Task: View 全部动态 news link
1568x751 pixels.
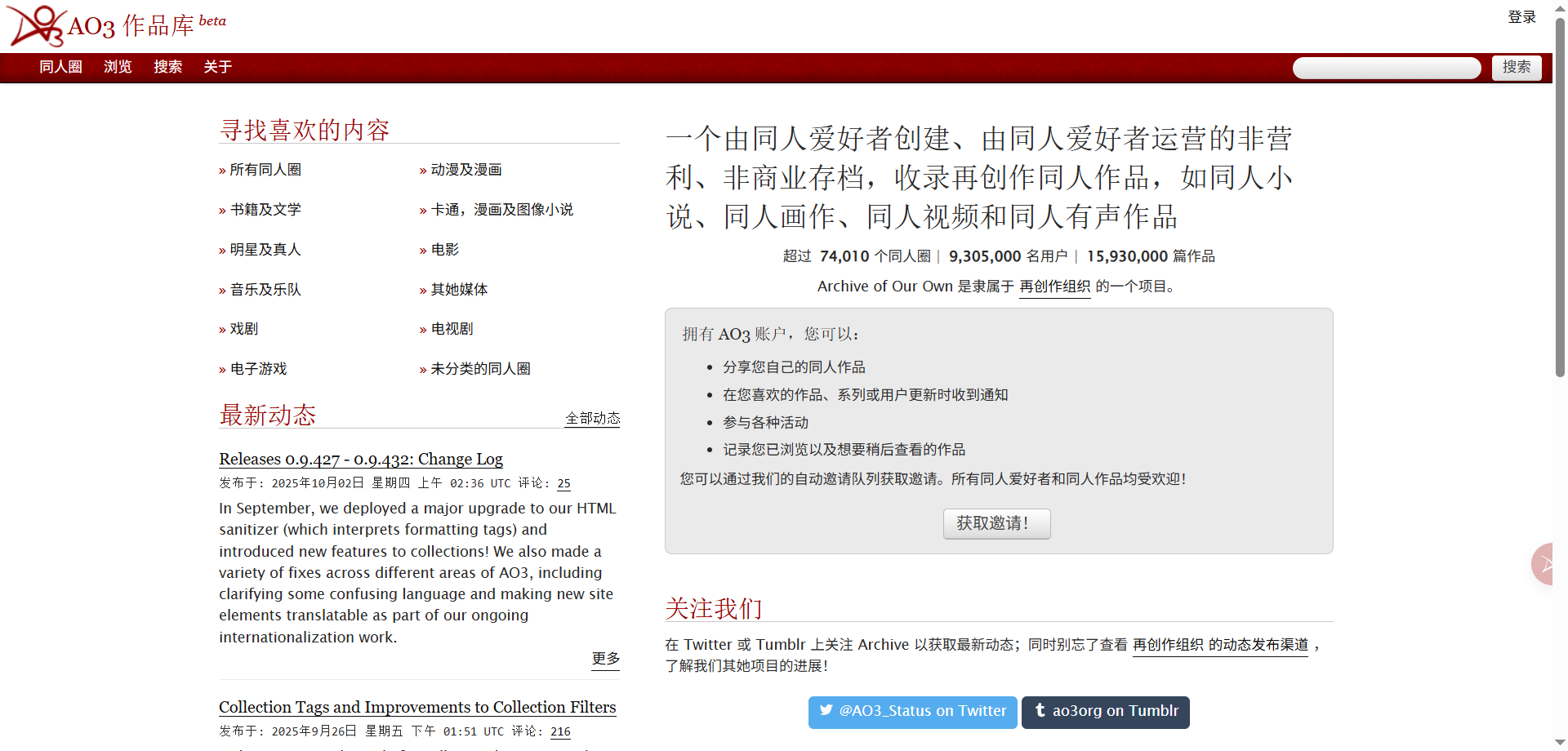Action: pos(592,419)
